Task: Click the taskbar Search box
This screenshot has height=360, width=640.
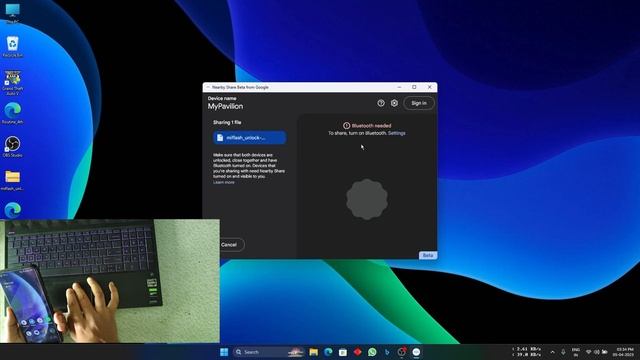Action: coord(269,352)
